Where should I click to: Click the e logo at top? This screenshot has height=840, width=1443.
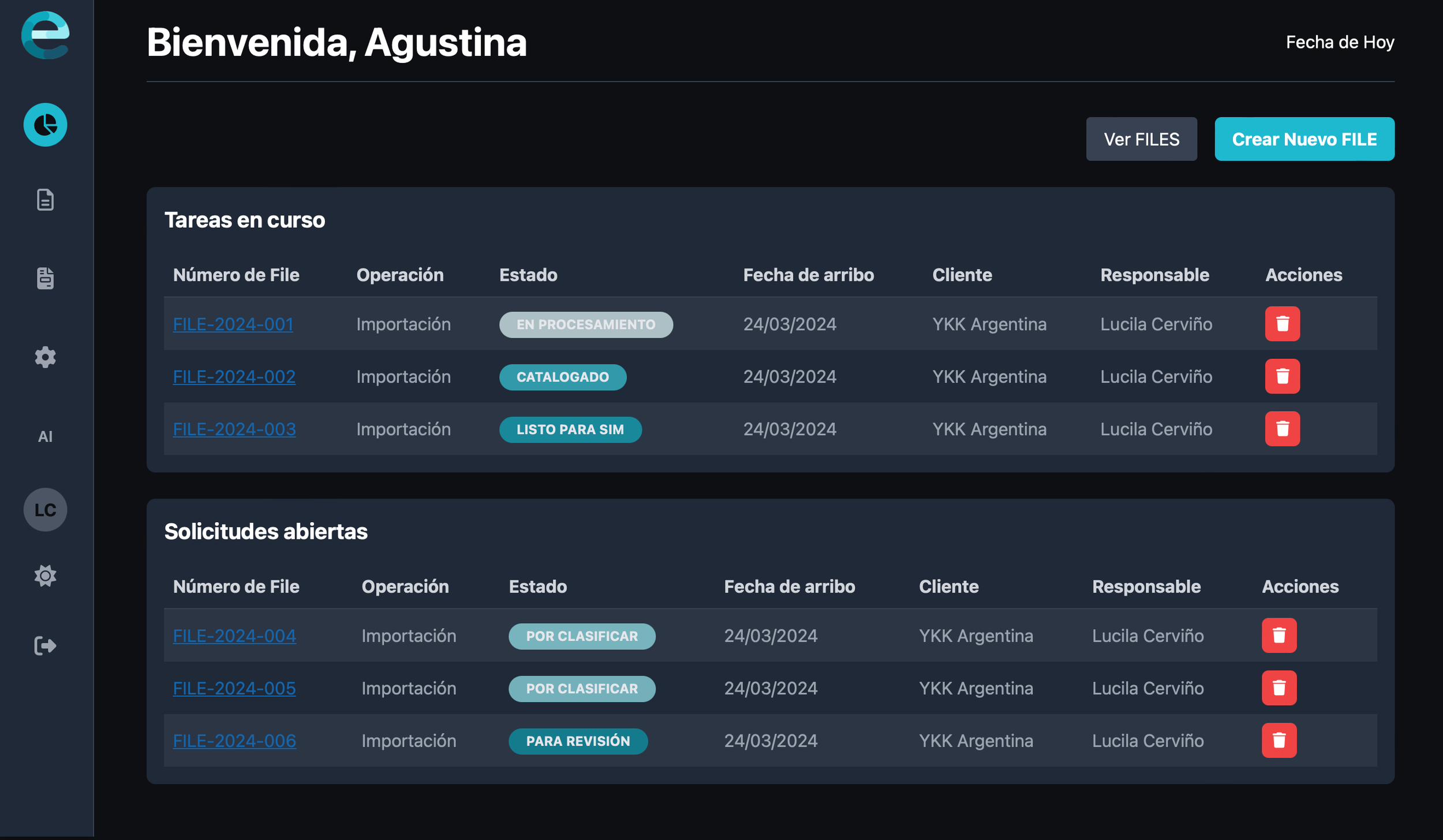click(45, 35)
